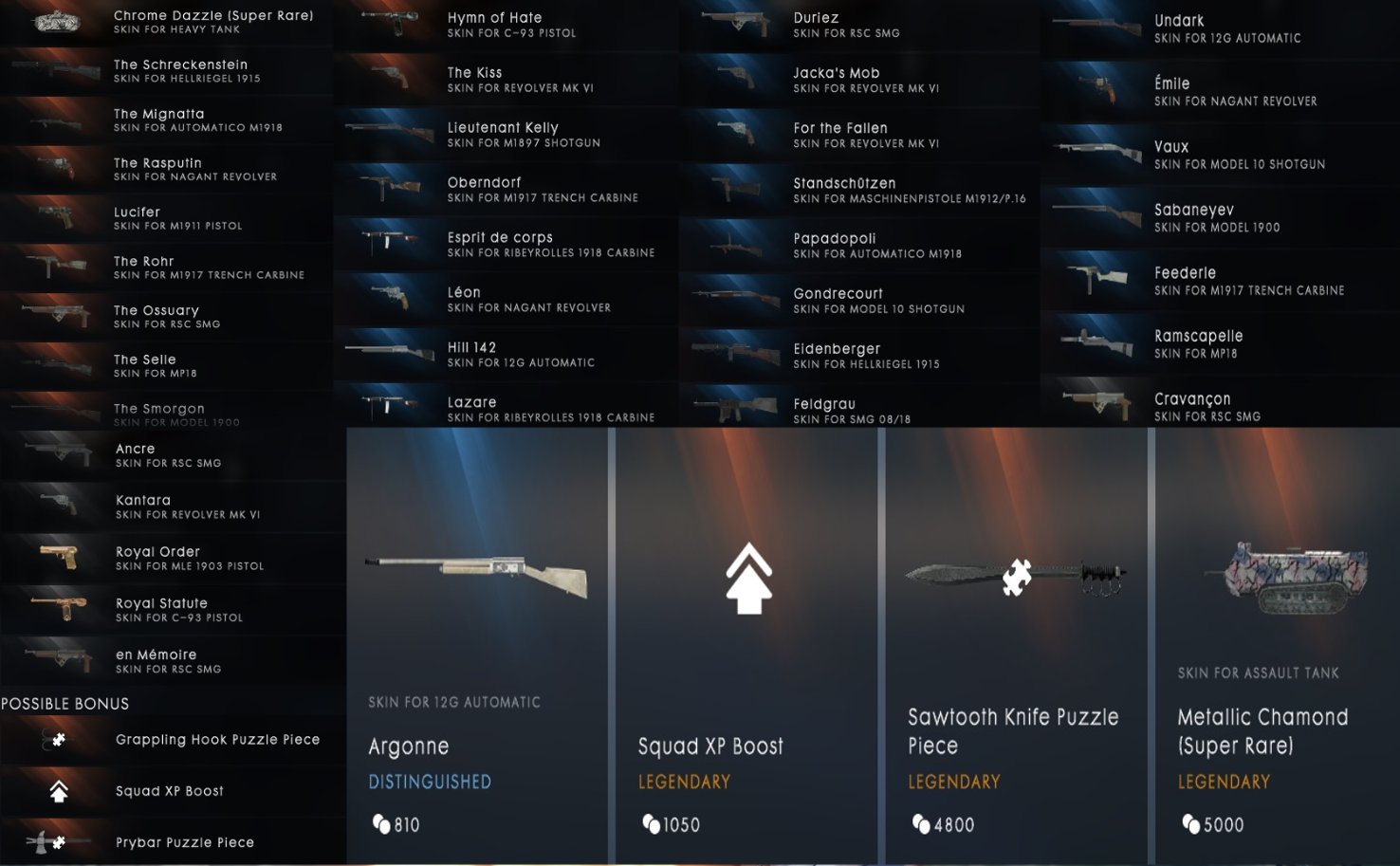Select Lieutenant Kelly M1897 Shotgun skin
Image resolution: width=1400 pixels, height=866 pixels.
click(509, 135)
